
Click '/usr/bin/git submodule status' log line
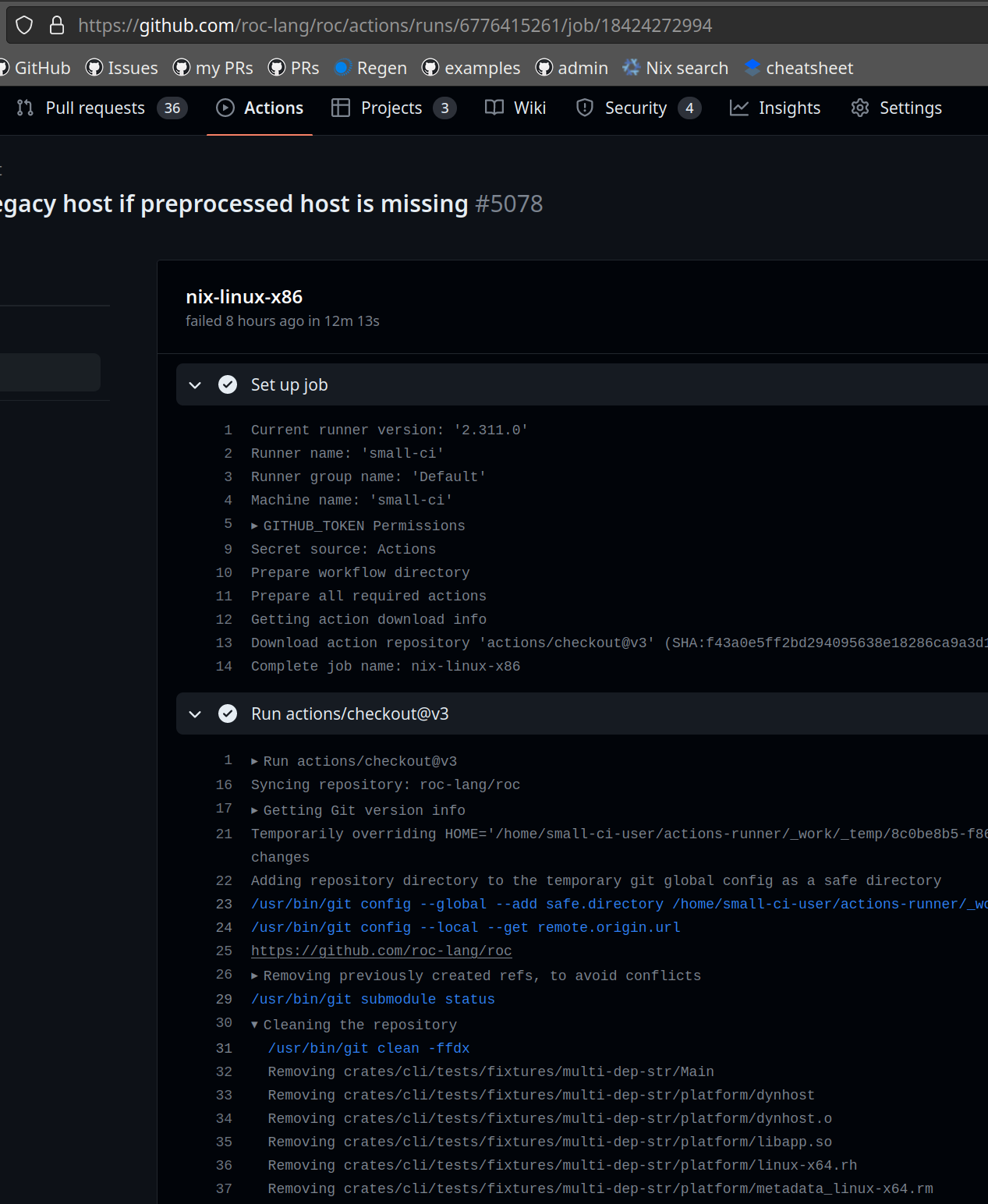[373, 999]
